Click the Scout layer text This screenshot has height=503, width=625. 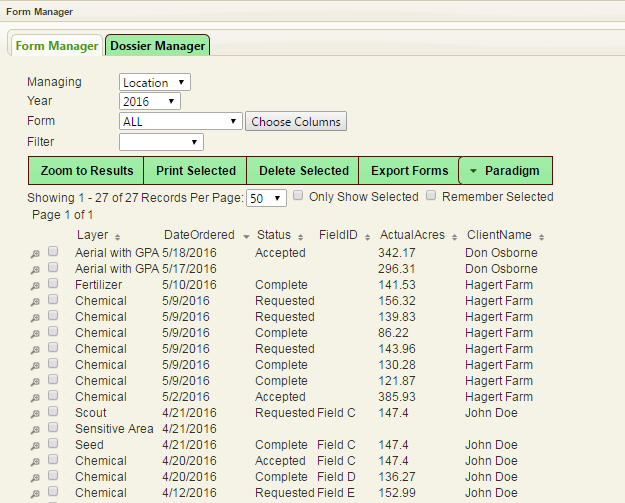pyautogui.click(x=91, y=413)
